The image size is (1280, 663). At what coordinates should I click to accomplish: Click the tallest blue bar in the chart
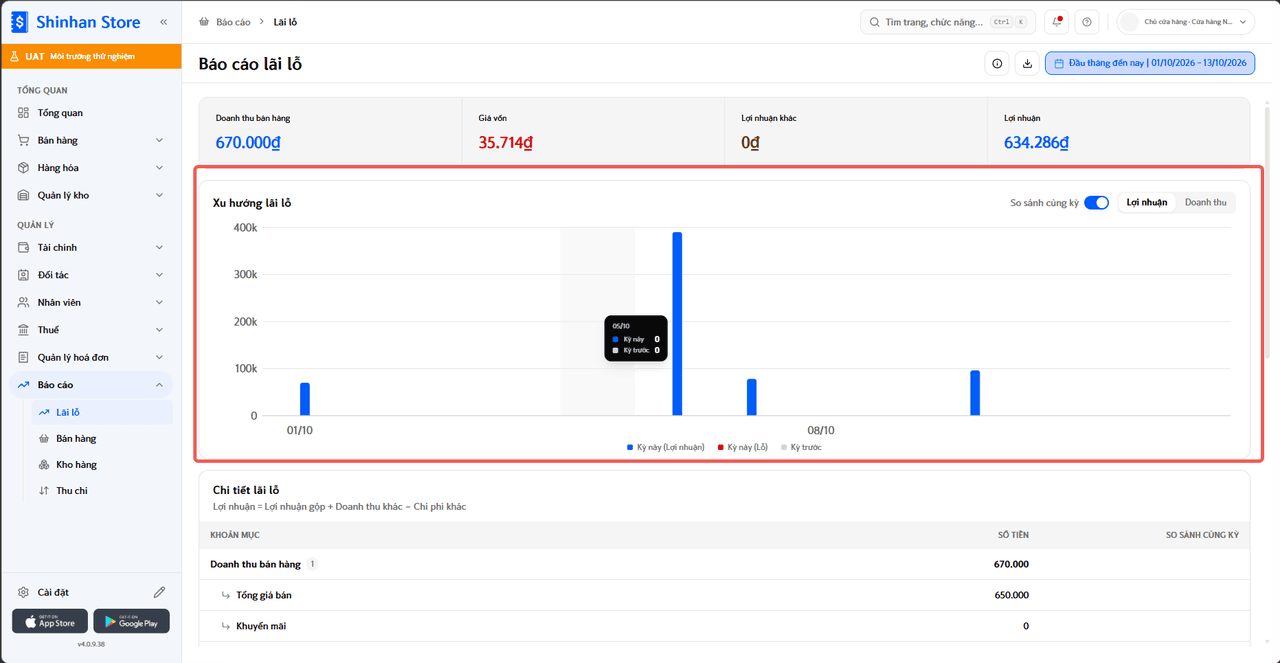coord(677,324)
